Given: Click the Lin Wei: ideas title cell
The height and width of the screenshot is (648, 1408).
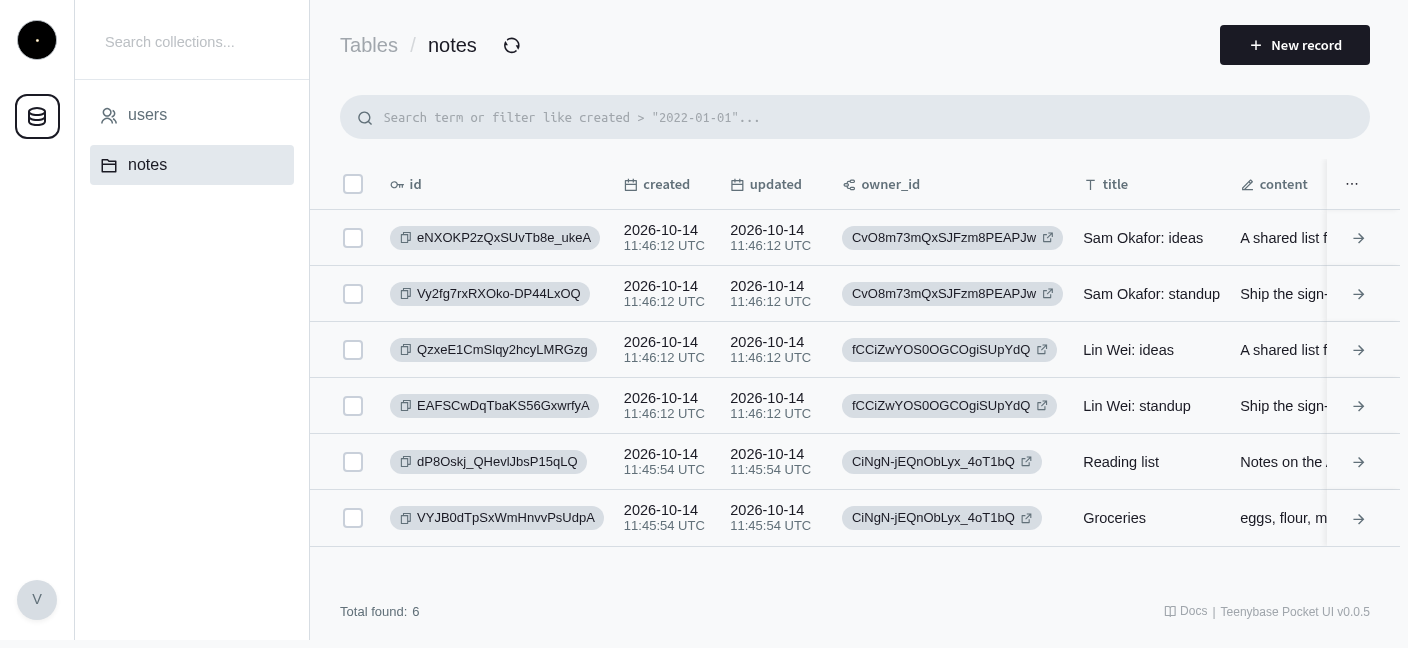Looking at the screenshot, I should click(1128, 350).
